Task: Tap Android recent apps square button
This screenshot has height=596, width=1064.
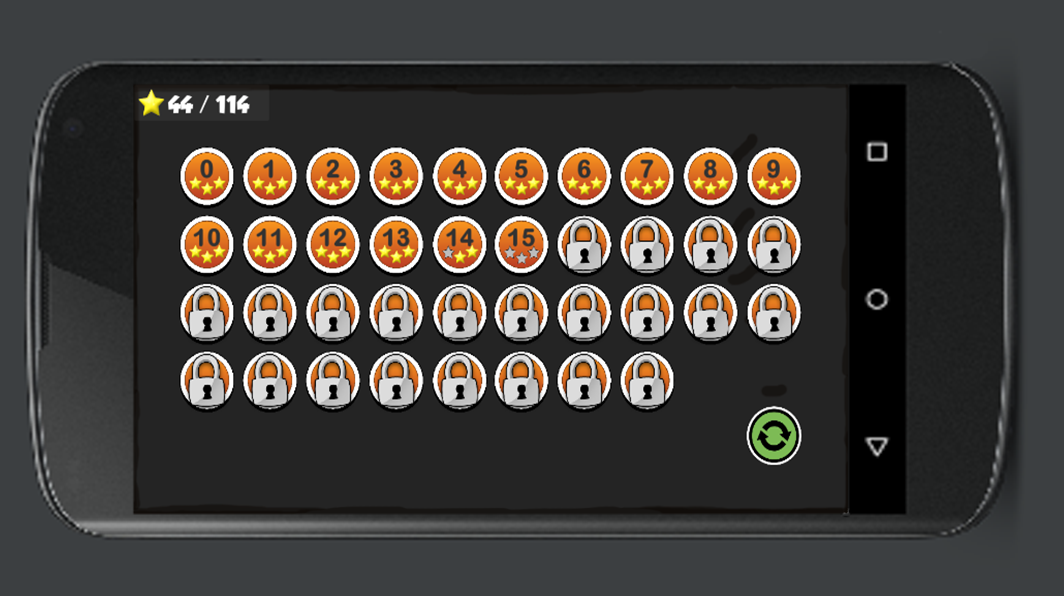Action: click(877, 151)
